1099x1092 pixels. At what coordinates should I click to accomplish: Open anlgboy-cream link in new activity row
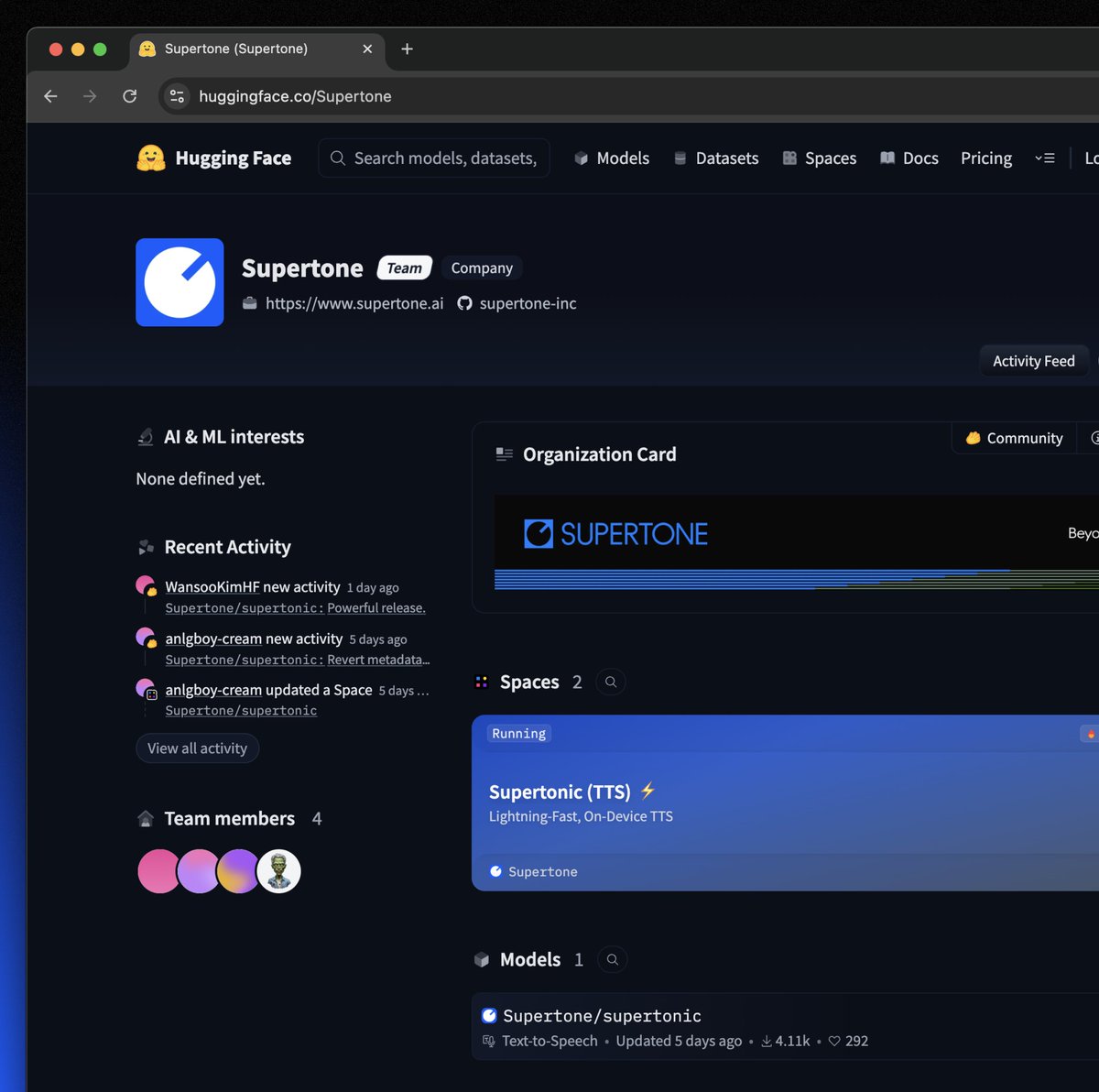(x=213, y=639)
